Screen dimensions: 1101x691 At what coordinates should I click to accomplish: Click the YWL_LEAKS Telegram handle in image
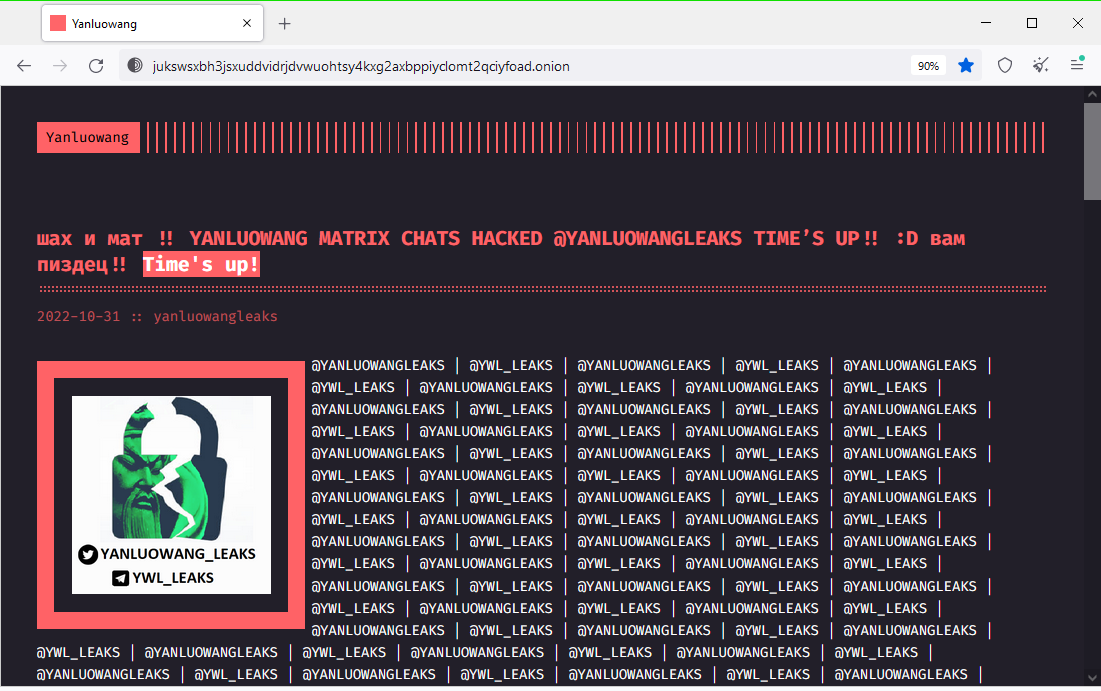tap(173, 578)
